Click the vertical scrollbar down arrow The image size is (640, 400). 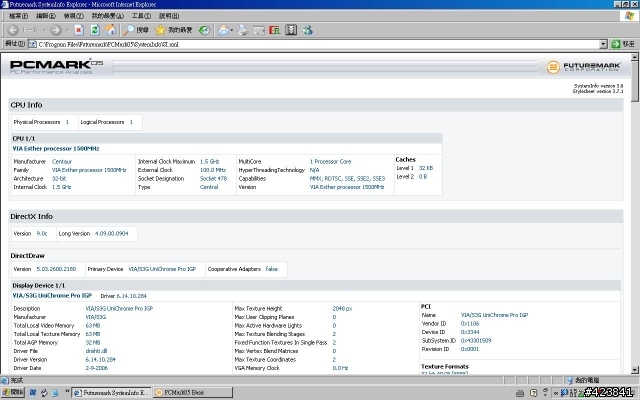[x=635, y=370]
